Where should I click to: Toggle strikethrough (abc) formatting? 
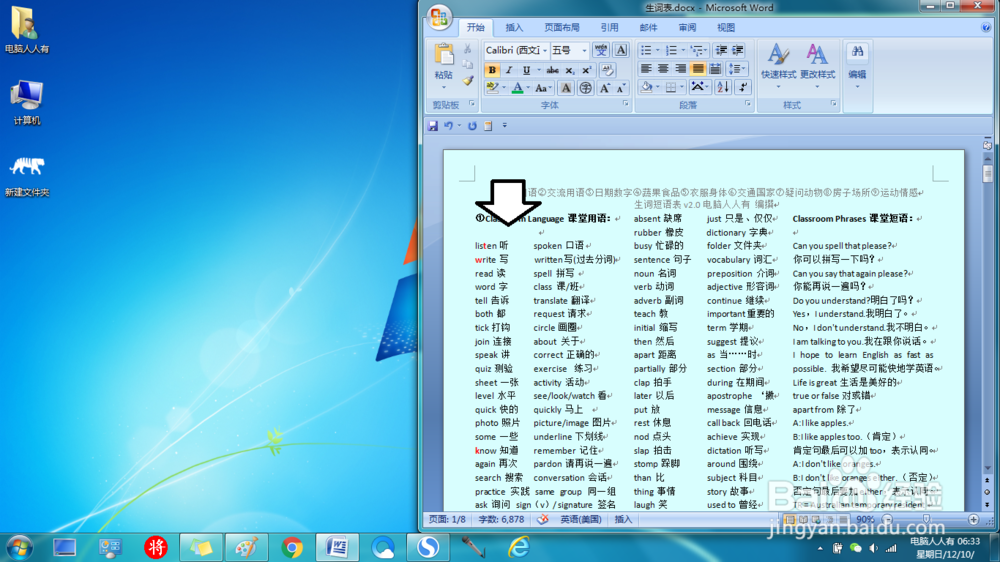pyautogui.click(x=552, y=70)
